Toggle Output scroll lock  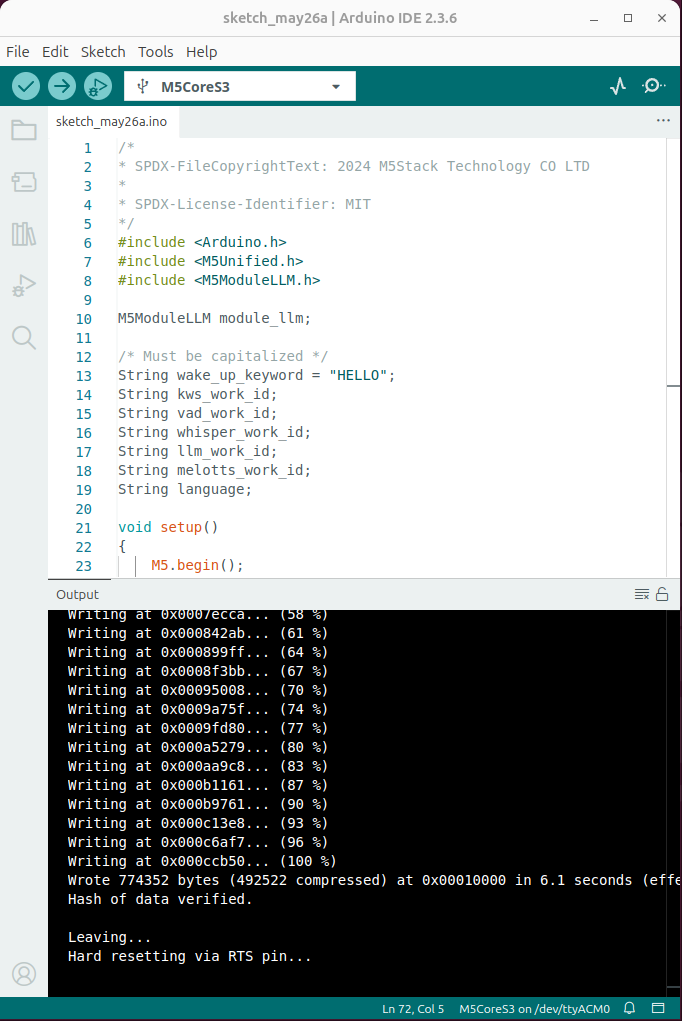point(662,594)
